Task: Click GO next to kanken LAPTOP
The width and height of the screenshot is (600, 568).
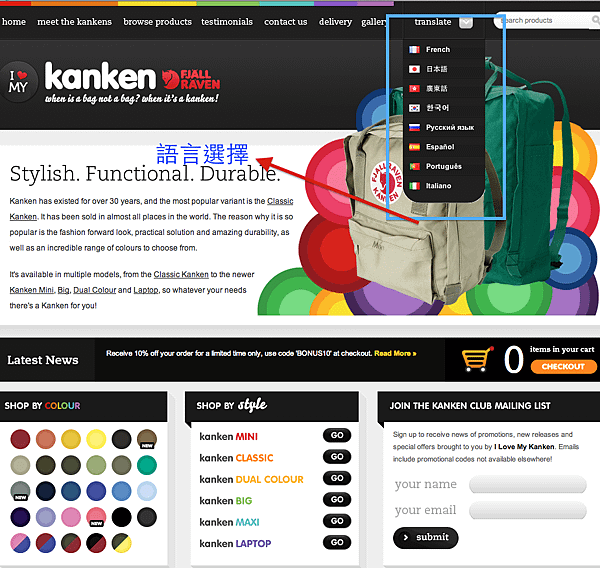Action: (337, 543)
